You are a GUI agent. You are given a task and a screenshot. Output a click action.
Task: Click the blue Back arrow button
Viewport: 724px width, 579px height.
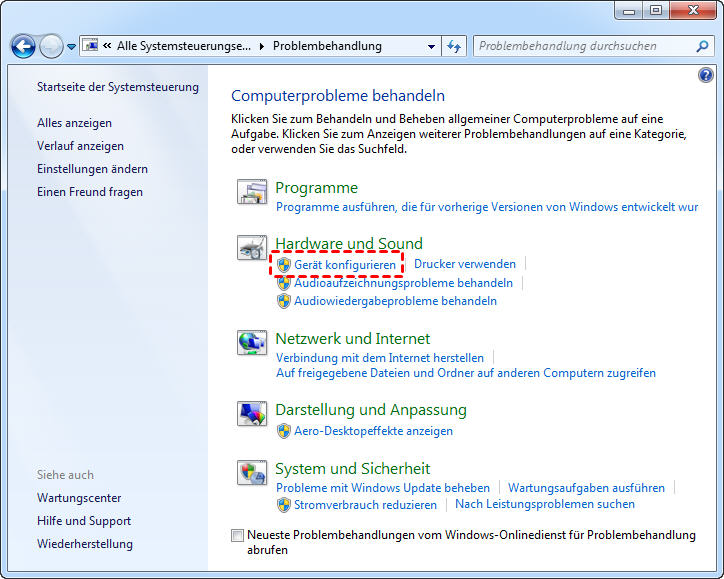coord(23,46)
